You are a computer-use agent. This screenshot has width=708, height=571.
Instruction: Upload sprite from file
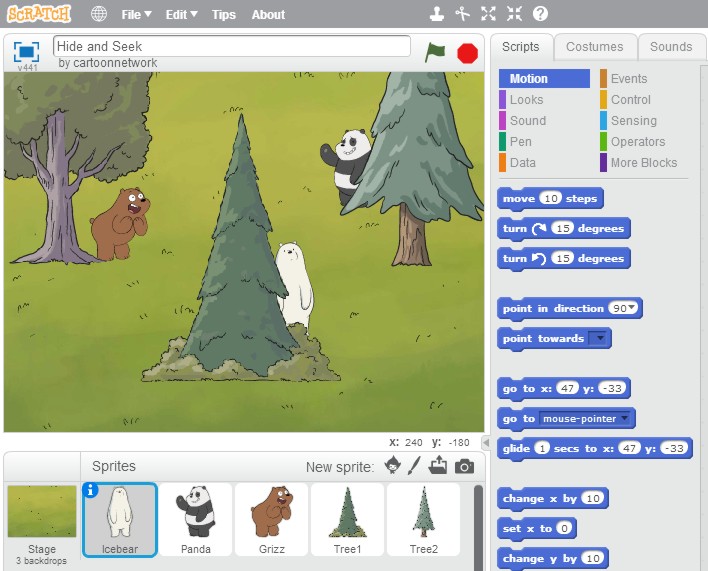tap(438, 465)
